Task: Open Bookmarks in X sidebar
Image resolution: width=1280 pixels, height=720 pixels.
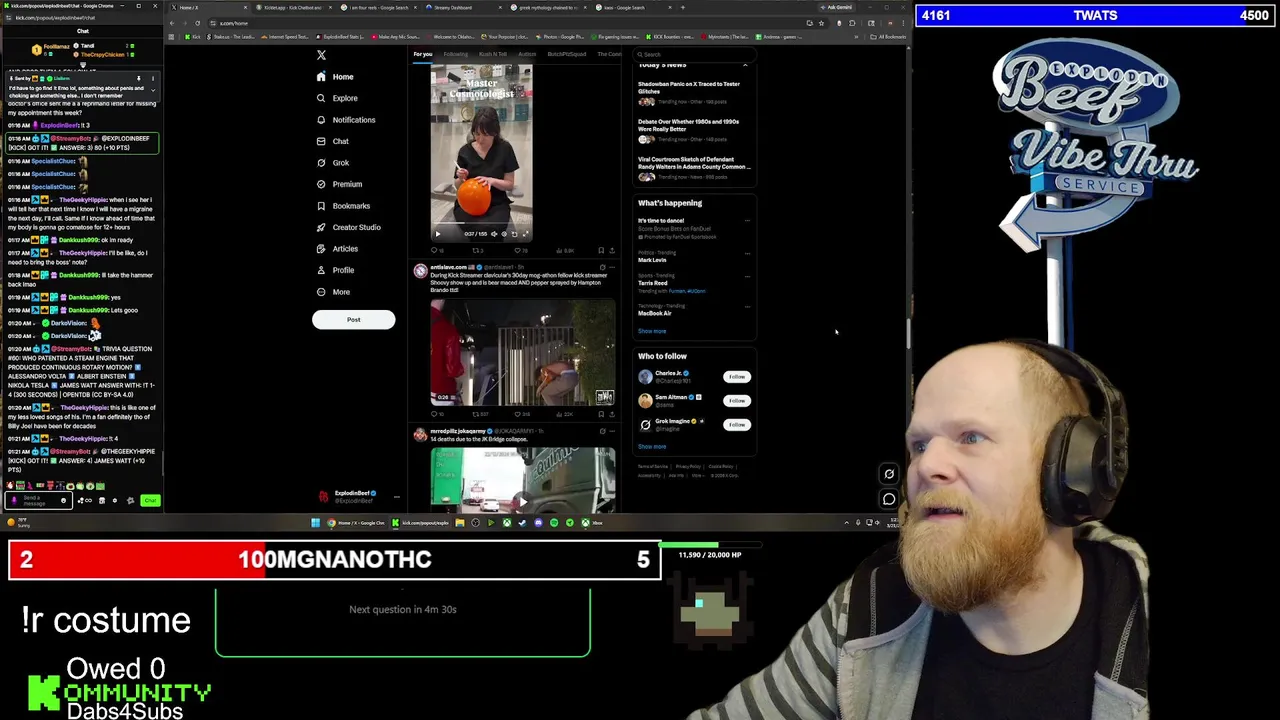Action: click(x=343, y=206)
